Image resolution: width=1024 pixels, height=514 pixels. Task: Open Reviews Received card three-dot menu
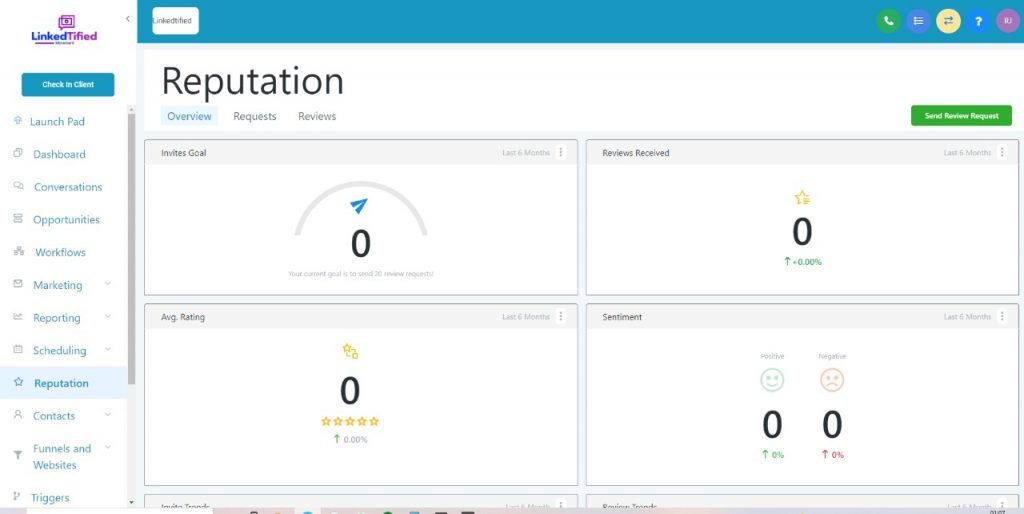coord(1002,152)
